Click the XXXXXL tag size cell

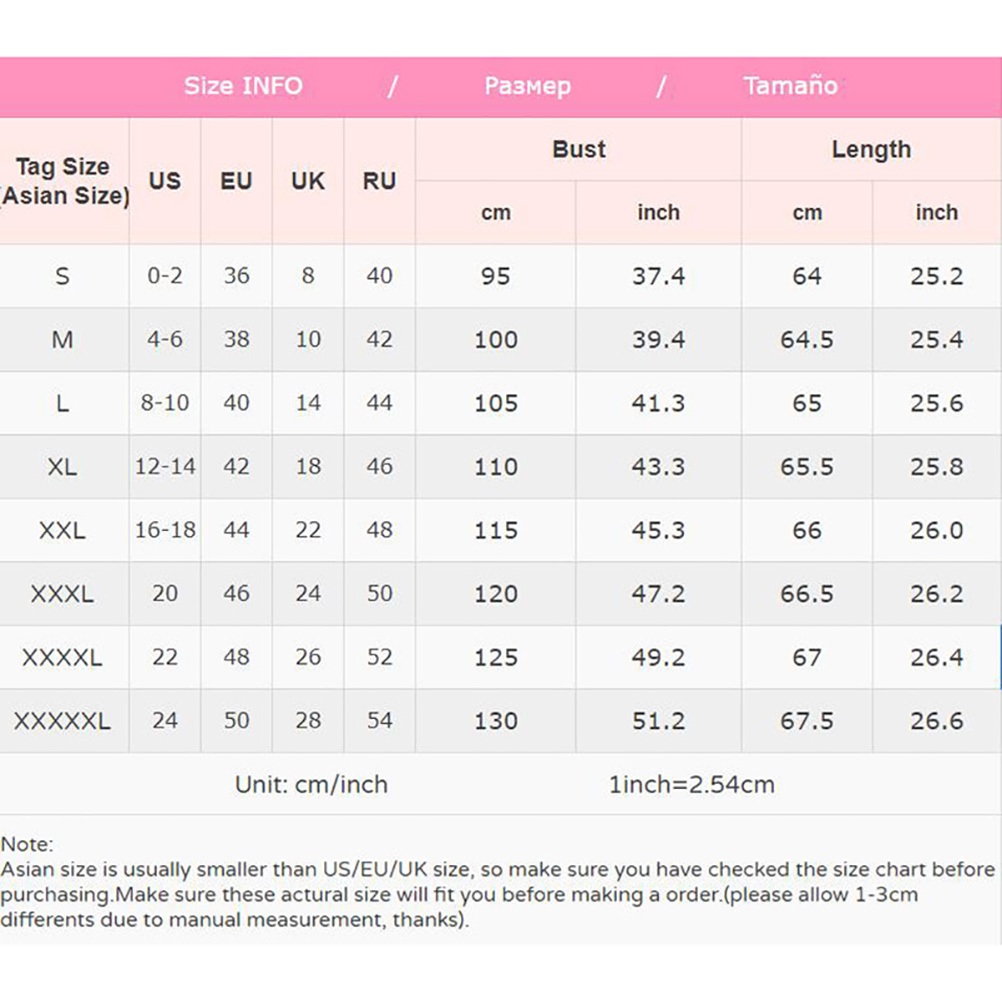click(62, 721)
